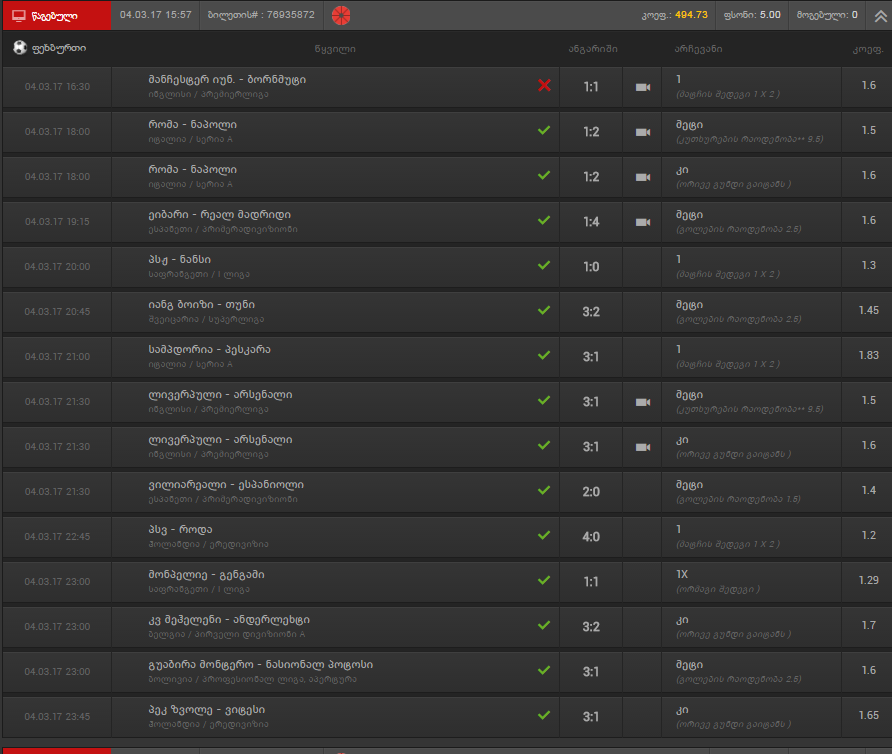
Task: Click green check on პსვ - როდა row
Action: [544, 535]
